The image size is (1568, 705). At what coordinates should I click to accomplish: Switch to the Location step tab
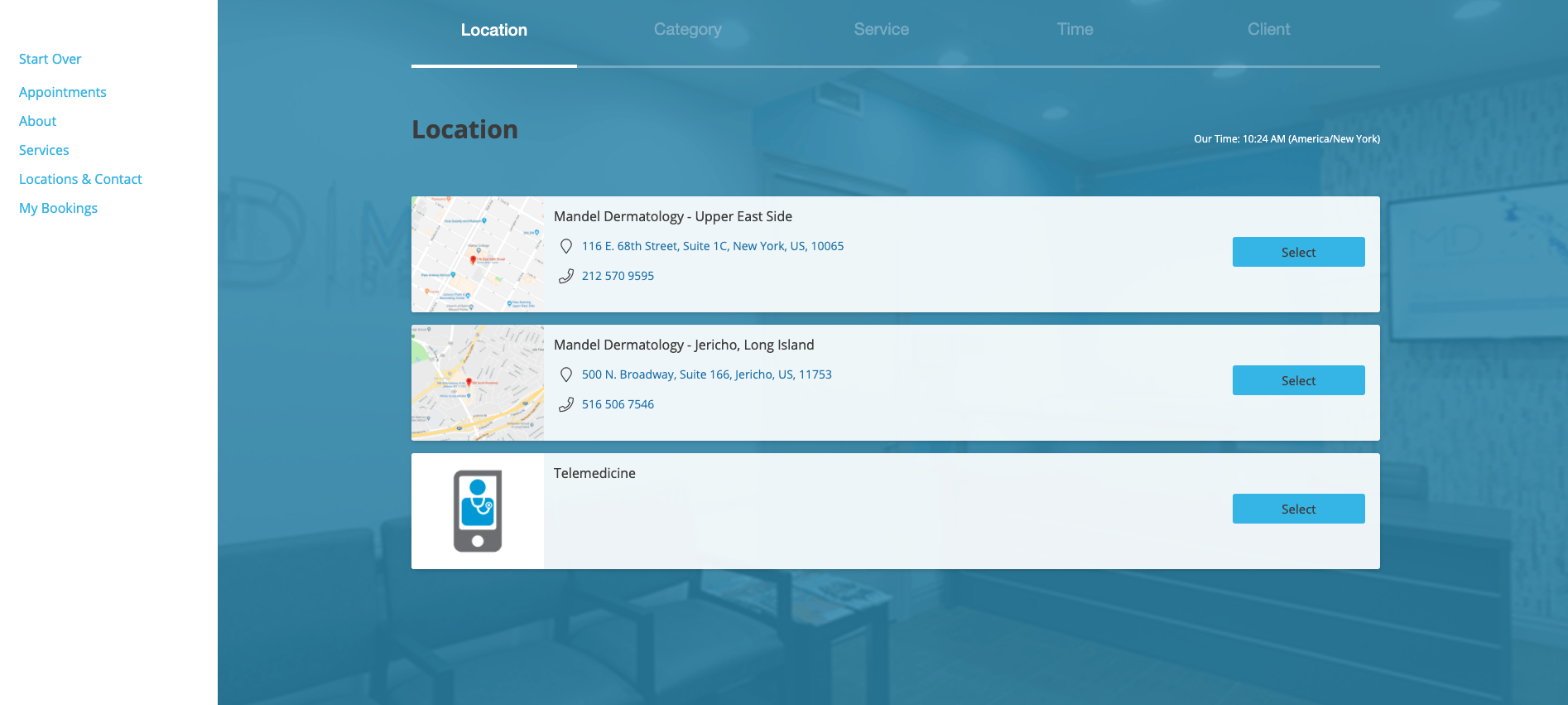494,30
